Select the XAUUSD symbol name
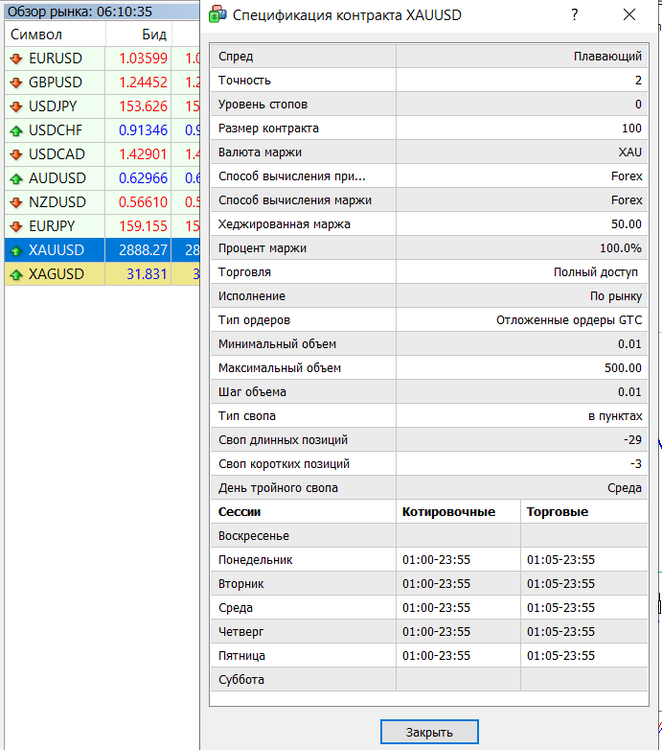The height and width of the screenshot is (750, 662). (56, 250)
